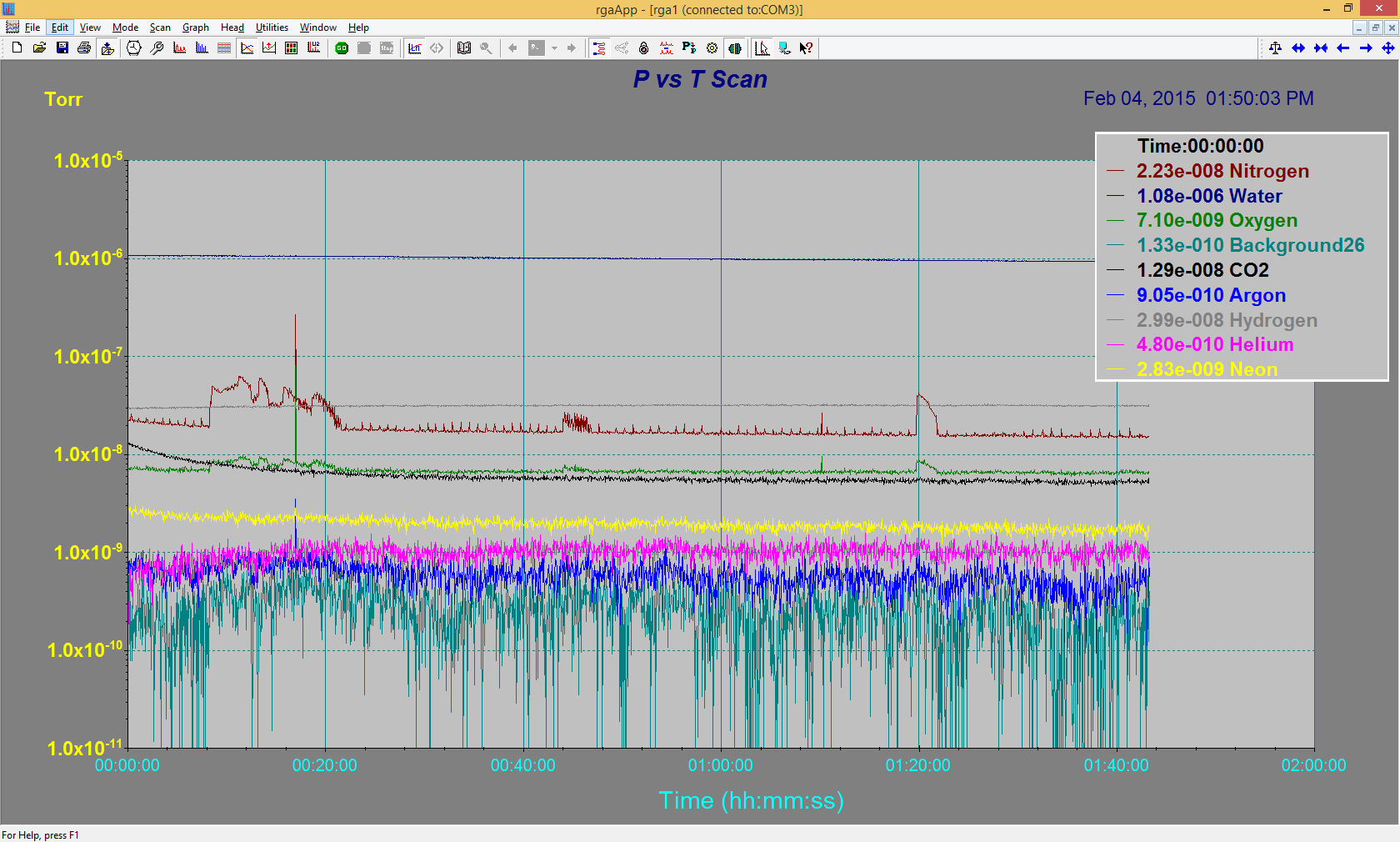Click the greyed back arrow icon
This screenshot has height=842, width=1400.
click(513, 48)
